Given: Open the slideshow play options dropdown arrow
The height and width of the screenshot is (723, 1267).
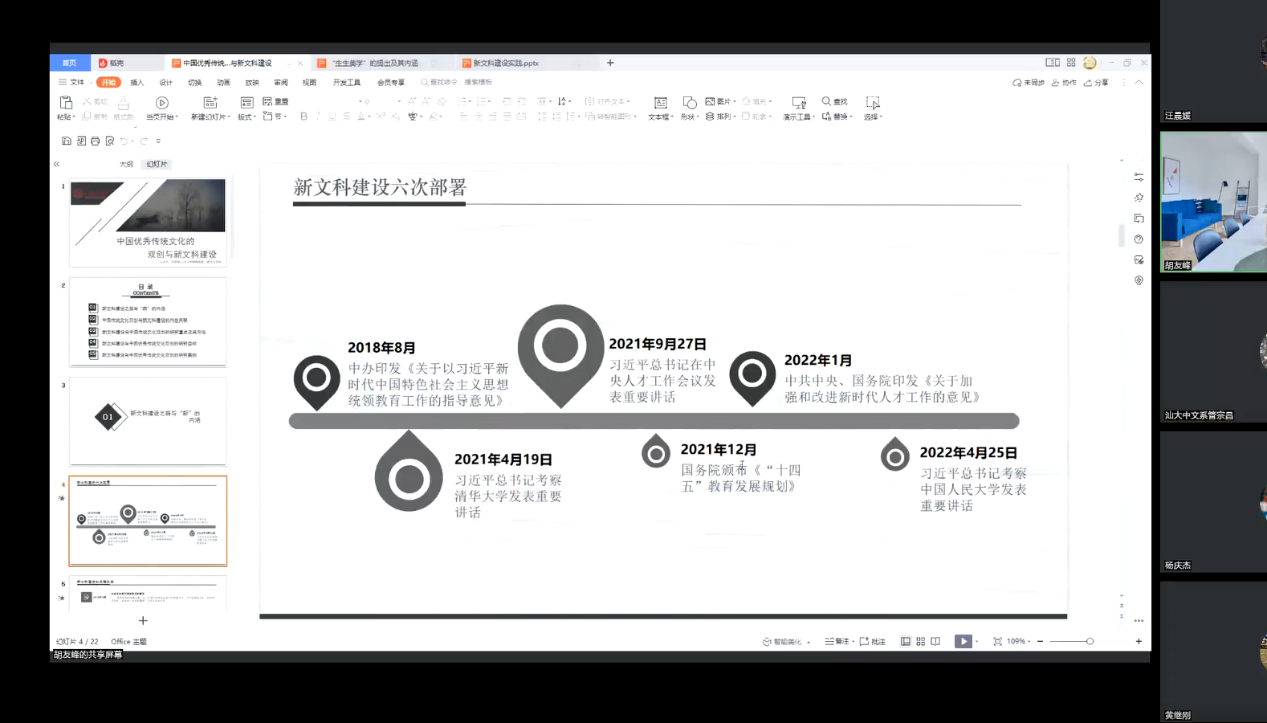Looking at the screenshot, I should tap(978, 641).
